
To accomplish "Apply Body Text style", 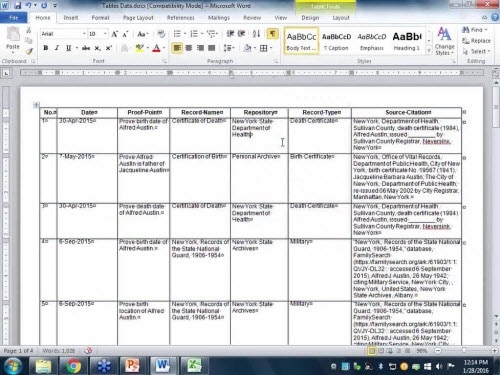I will click(301, 41).
